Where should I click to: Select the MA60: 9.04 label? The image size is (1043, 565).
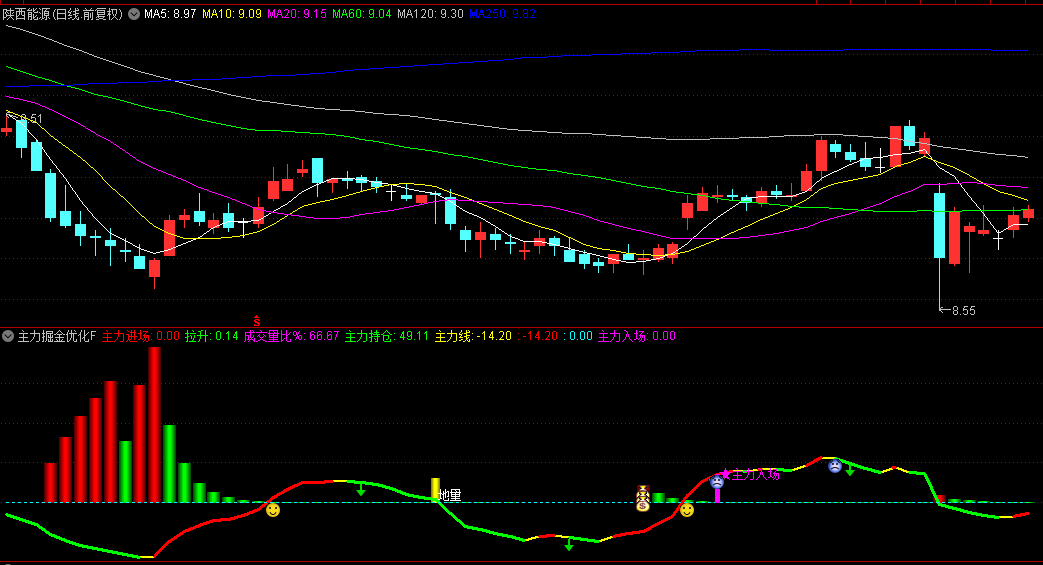click(362, 14)
